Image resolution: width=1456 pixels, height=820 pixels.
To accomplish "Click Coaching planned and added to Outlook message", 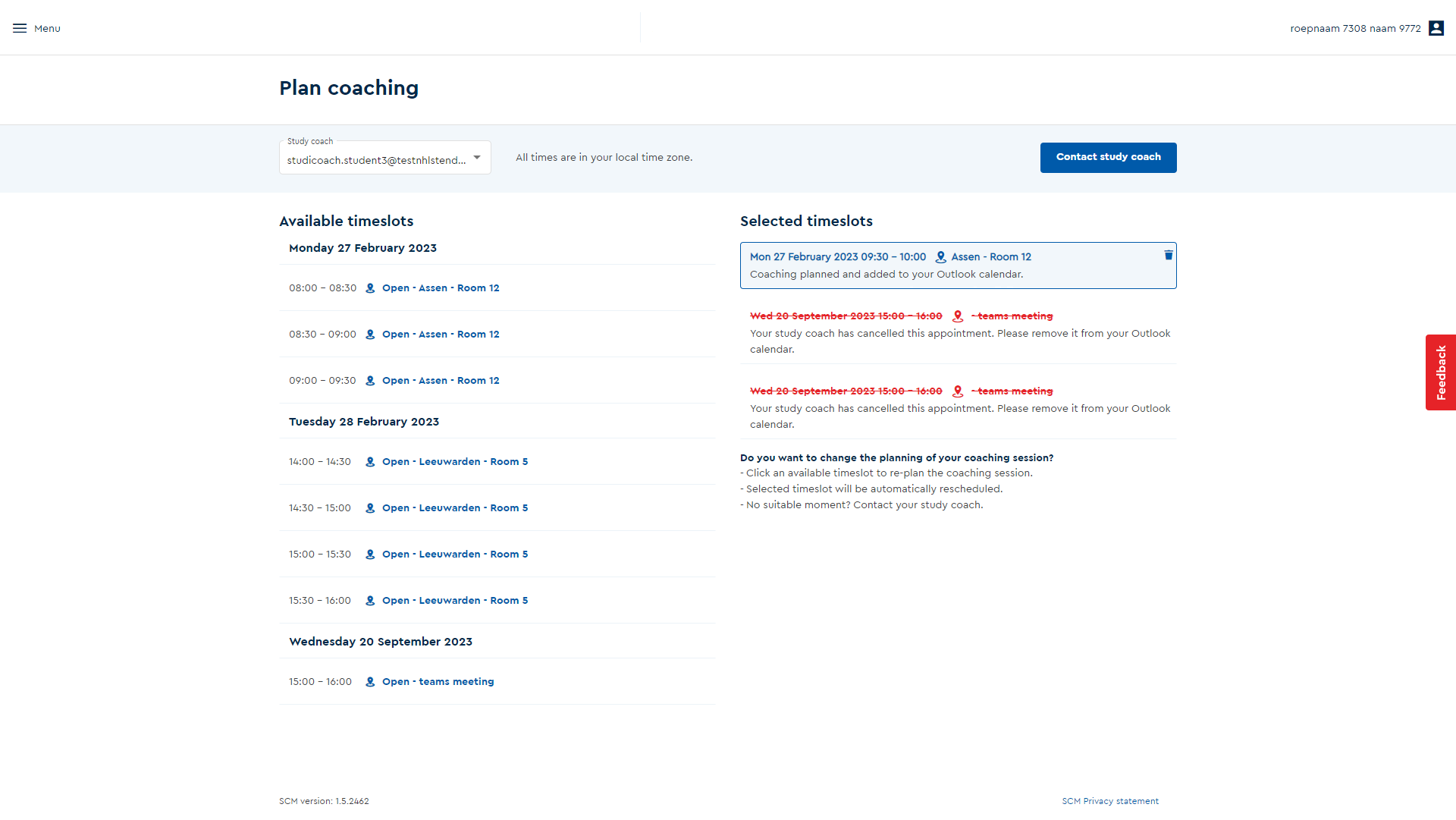I will [886, 275].
